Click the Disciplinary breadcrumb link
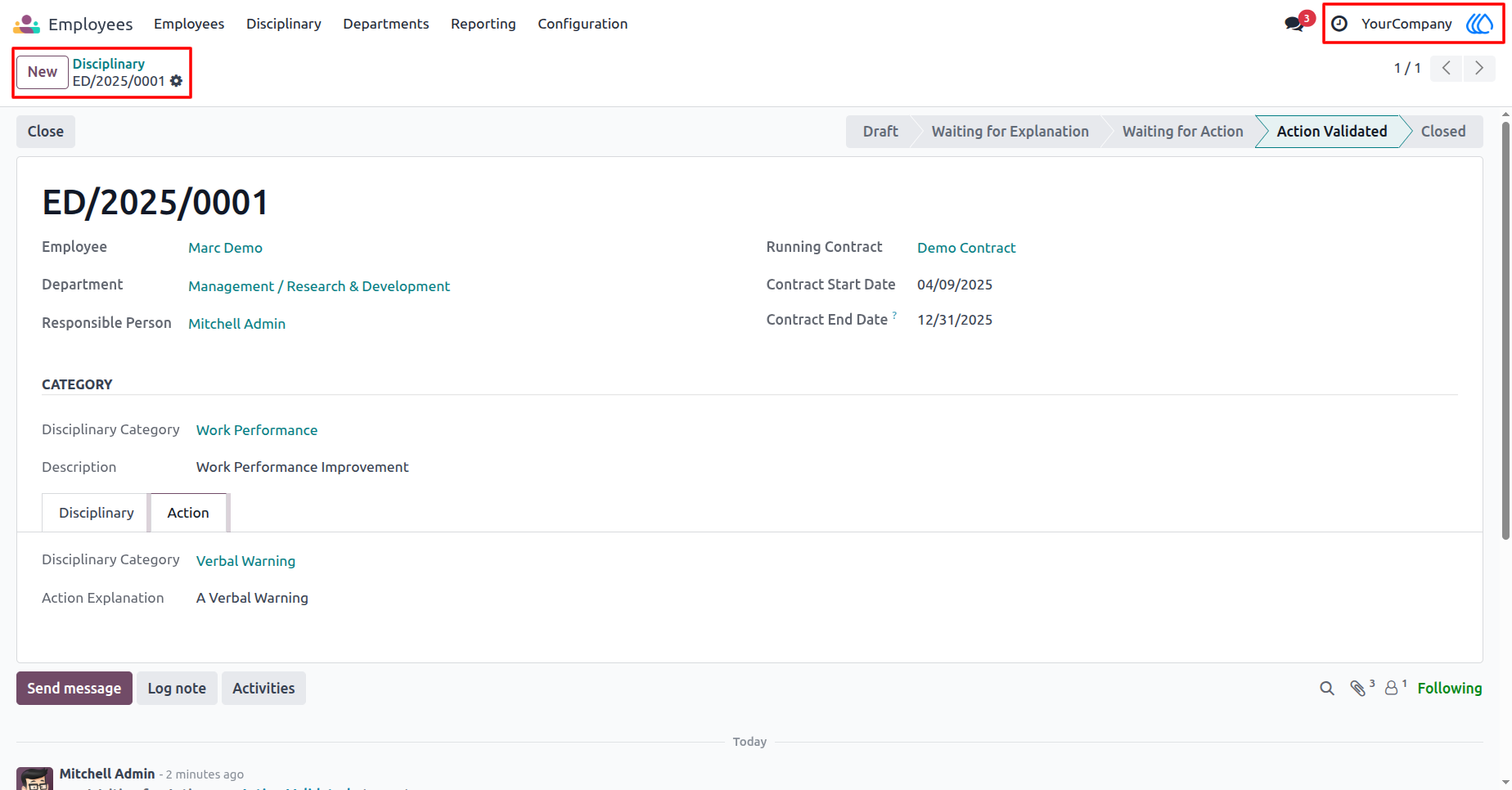 coord(109,64)
